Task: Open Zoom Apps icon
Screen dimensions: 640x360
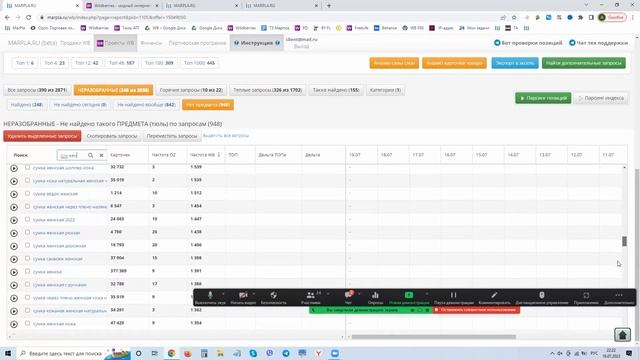Action: pyautogui.click(x=586, y=298)
